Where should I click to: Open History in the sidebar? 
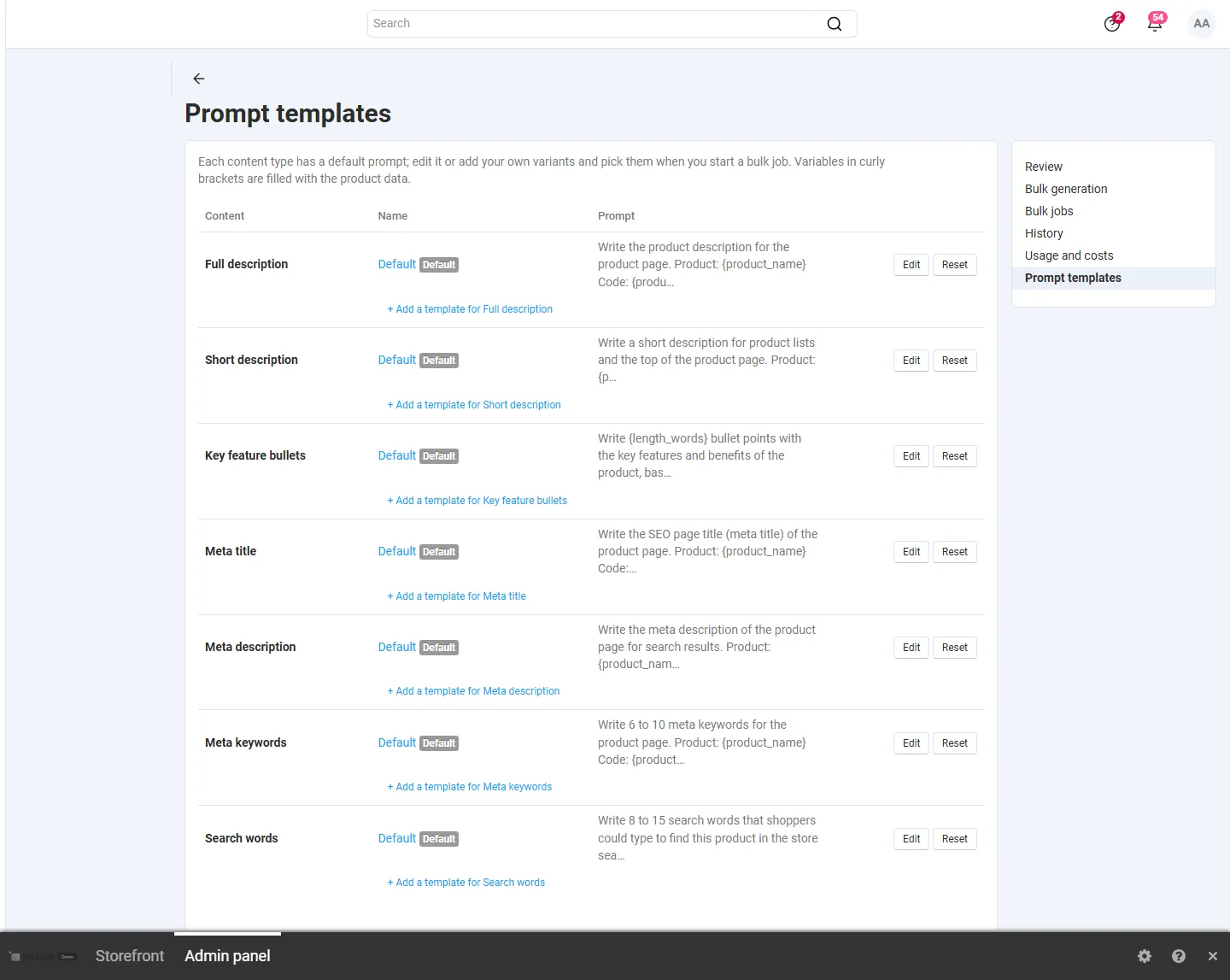tap(1044, 233)
